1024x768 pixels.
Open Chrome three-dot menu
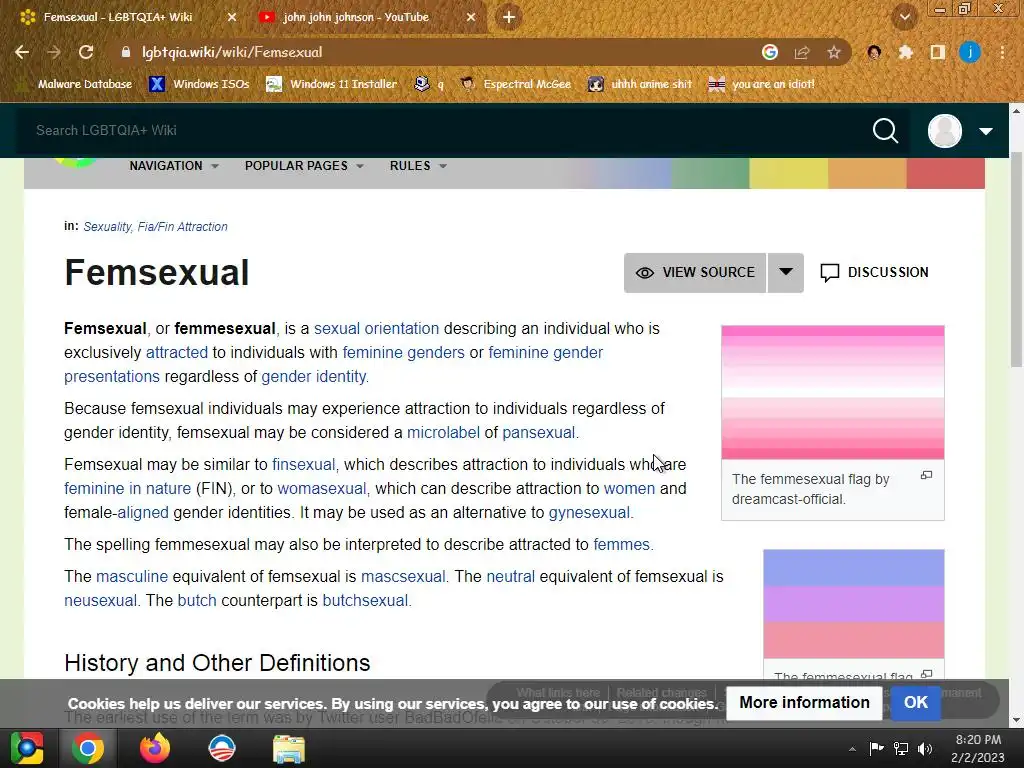tap(1002, 52)
